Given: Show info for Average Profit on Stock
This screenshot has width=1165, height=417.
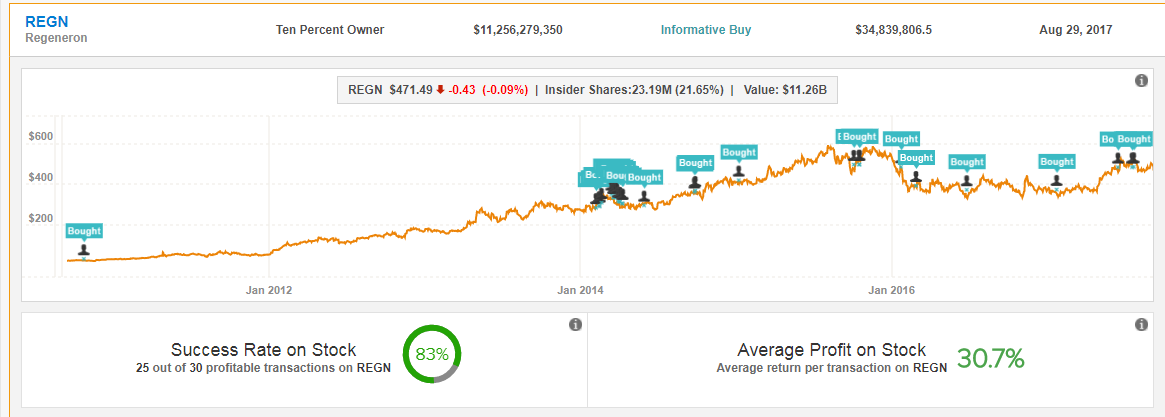Looking at the screenshot, I should tap(1142, 325).
